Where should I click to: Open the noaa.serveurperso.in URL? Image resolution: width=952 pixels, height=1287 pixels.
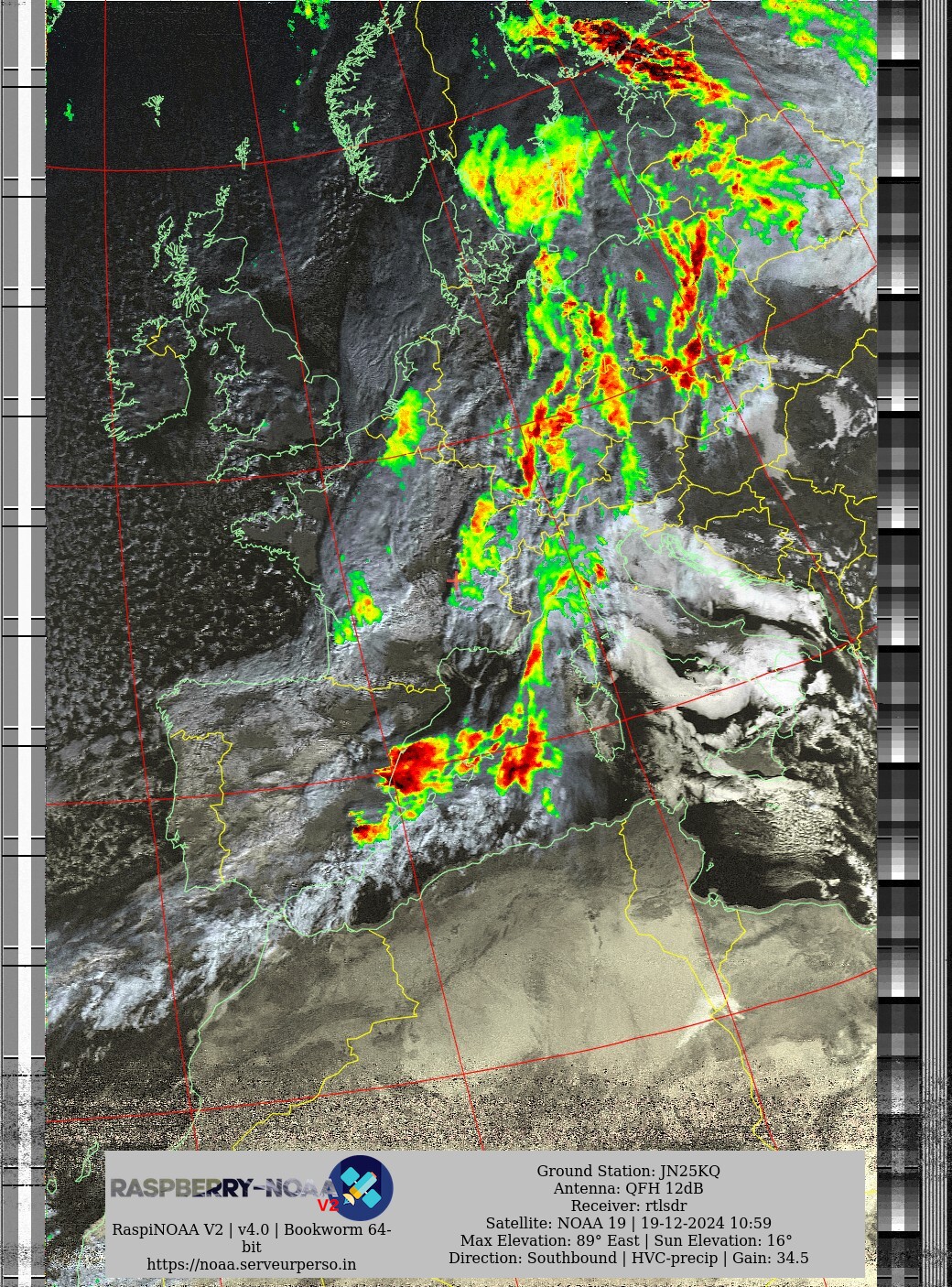[x=251, y=1264]
